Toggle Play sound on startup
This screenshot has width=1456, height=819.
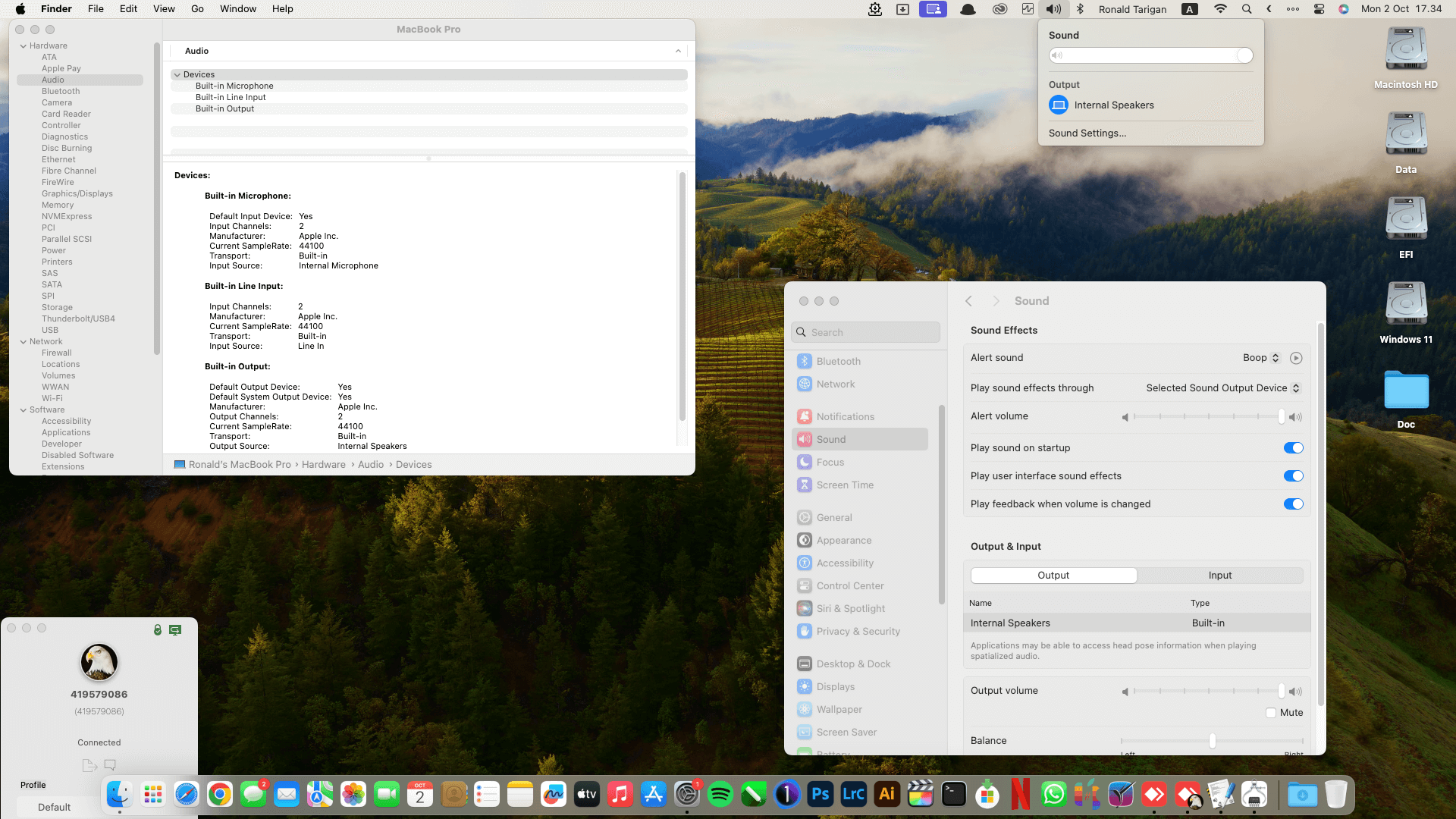pyautogui.click(x=1293, y=448)
